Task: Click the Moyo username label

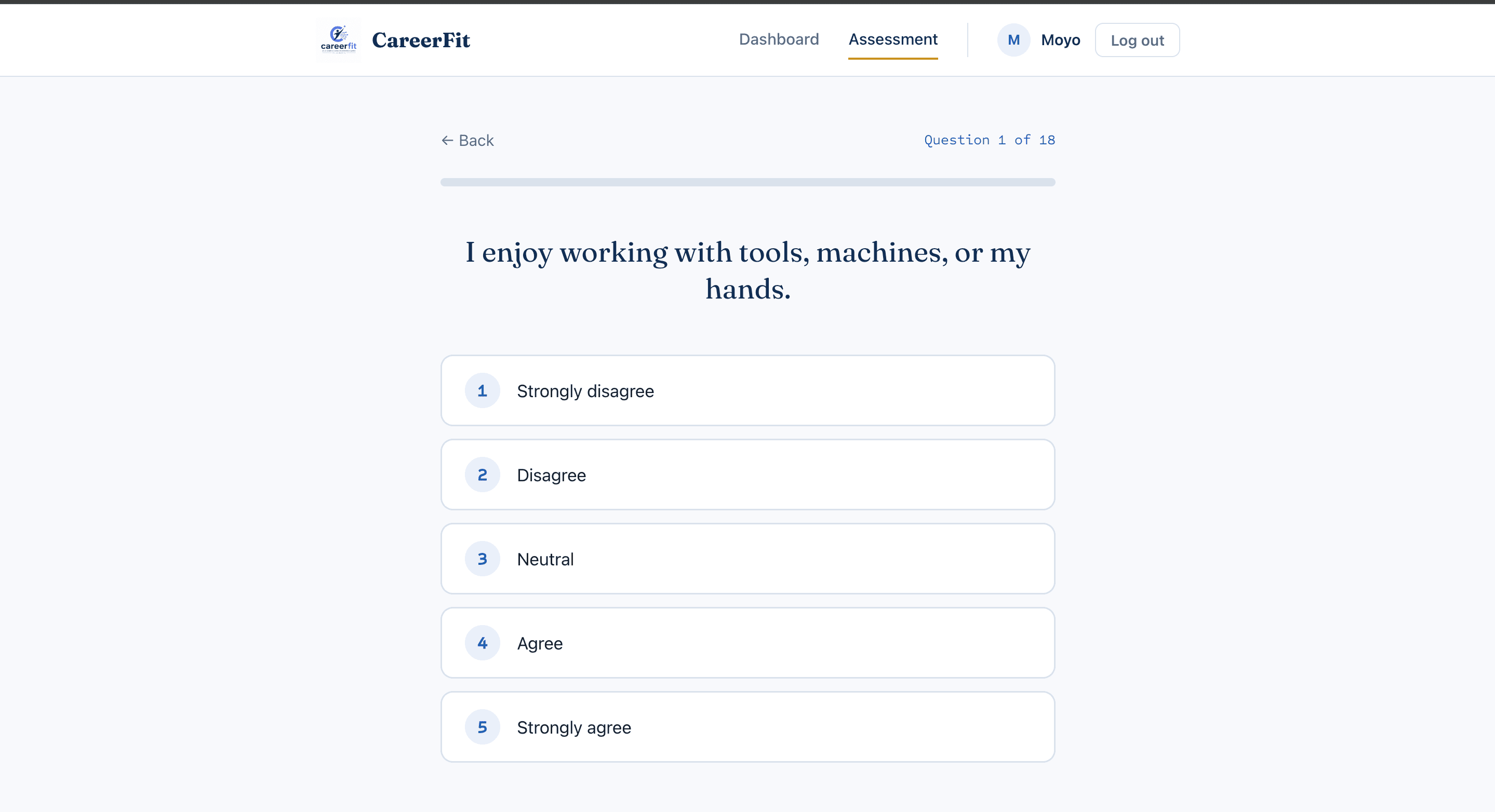Action: point(1060,40)
